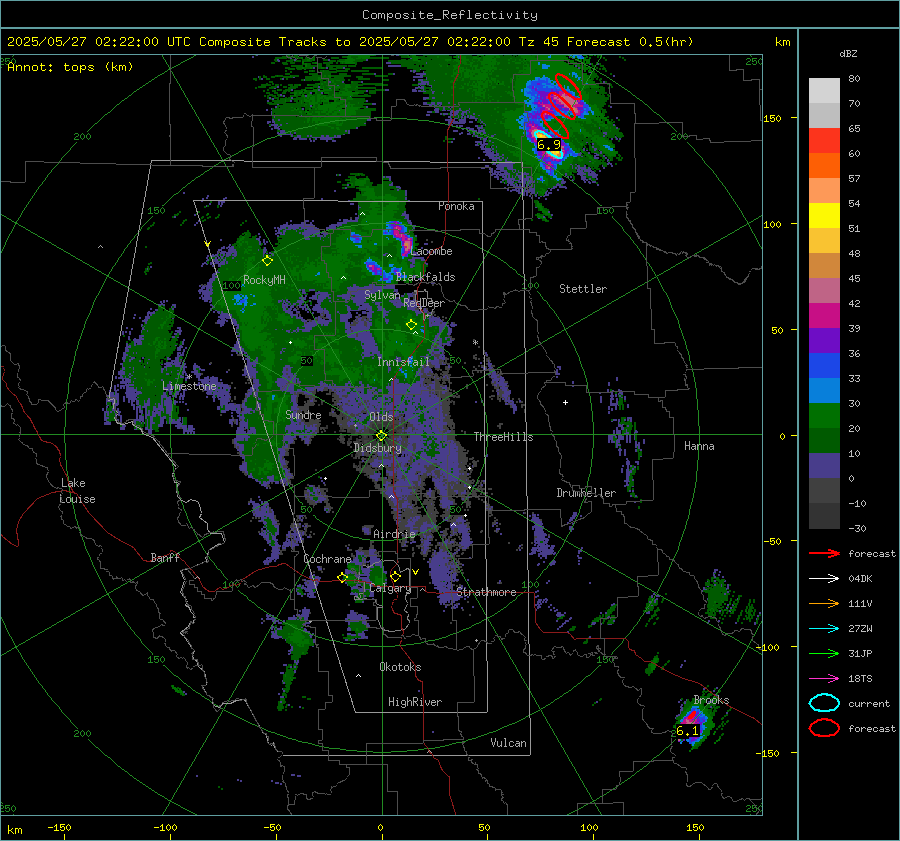This screenshot has width=900, height=841.
Task: Click the ThreeHills label
Action: coord(503,437)
